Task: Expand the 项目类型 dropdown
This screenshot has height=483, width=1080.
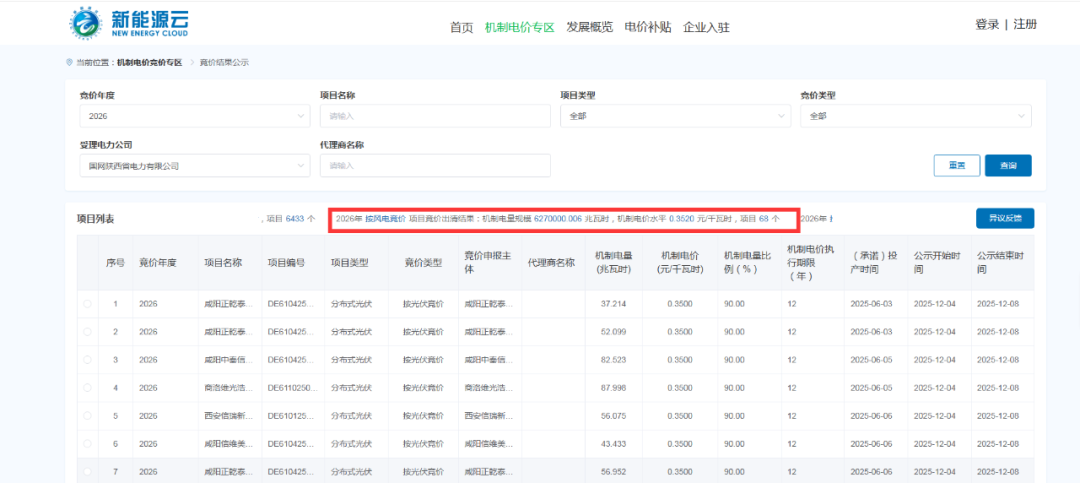Action: [675, 116]
